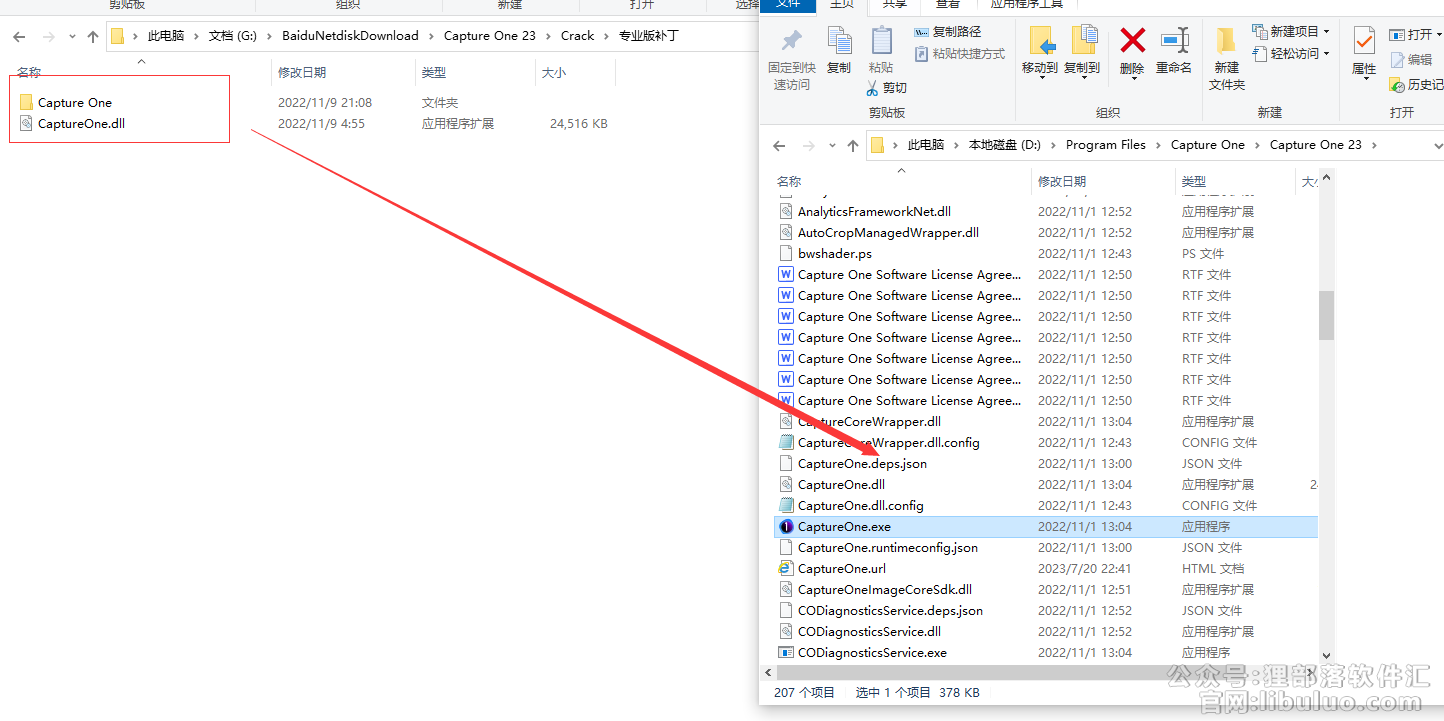Screen dimensions: 1444x721
Task: Click '207 个项目' in status bar
Action: tap(804, 692)
